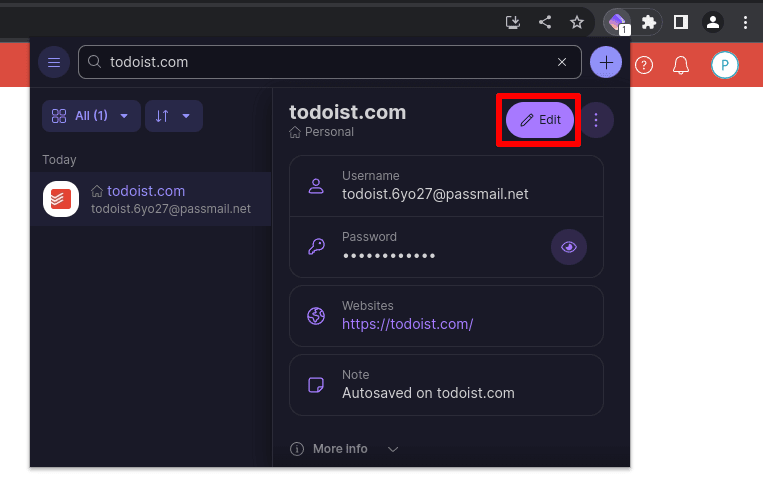The height and width of the screenshot is (488, 763).
Task: Open the sort order dropdown
Action: [x=173, y=116]
